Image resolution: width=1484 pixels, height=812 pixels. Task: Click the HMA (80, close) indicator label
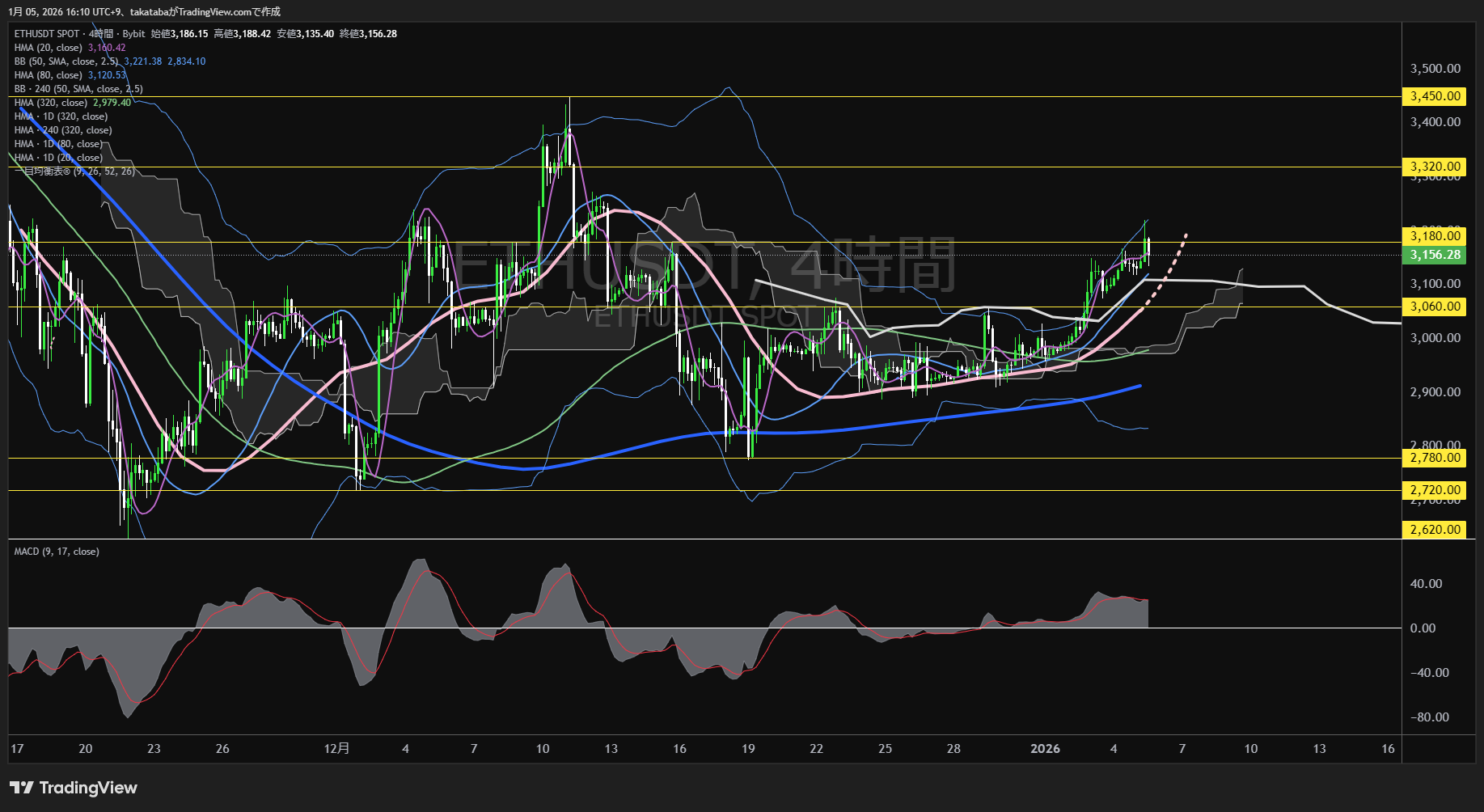(x=49, y=75)
